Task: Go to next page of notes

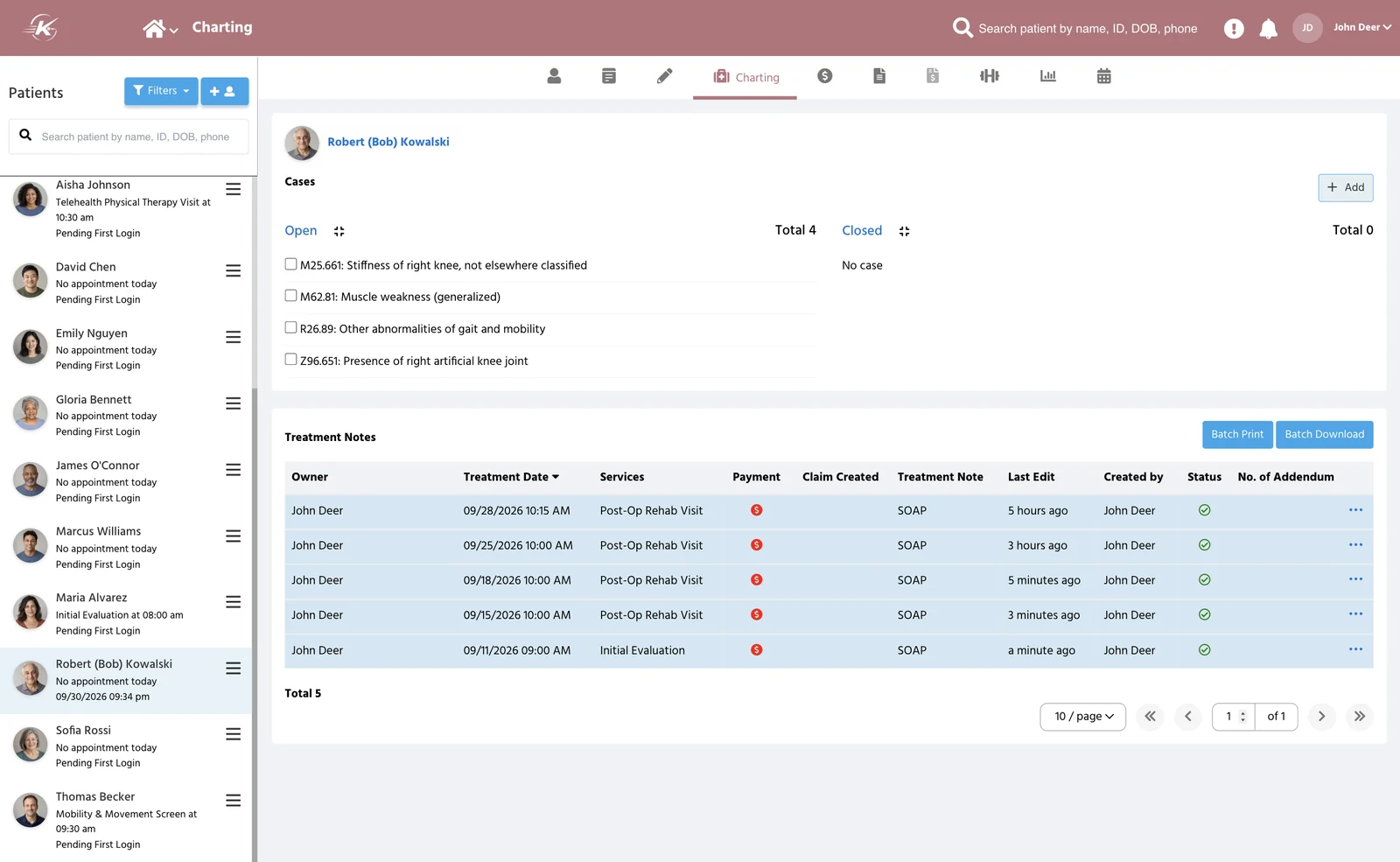Action: click(1321, 717)
